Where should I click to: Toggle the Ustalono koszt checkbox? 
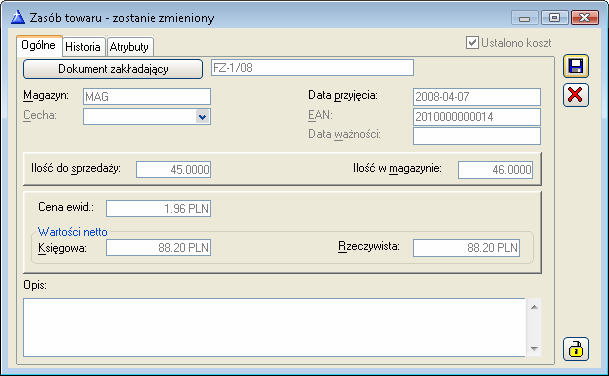point(472,42)
